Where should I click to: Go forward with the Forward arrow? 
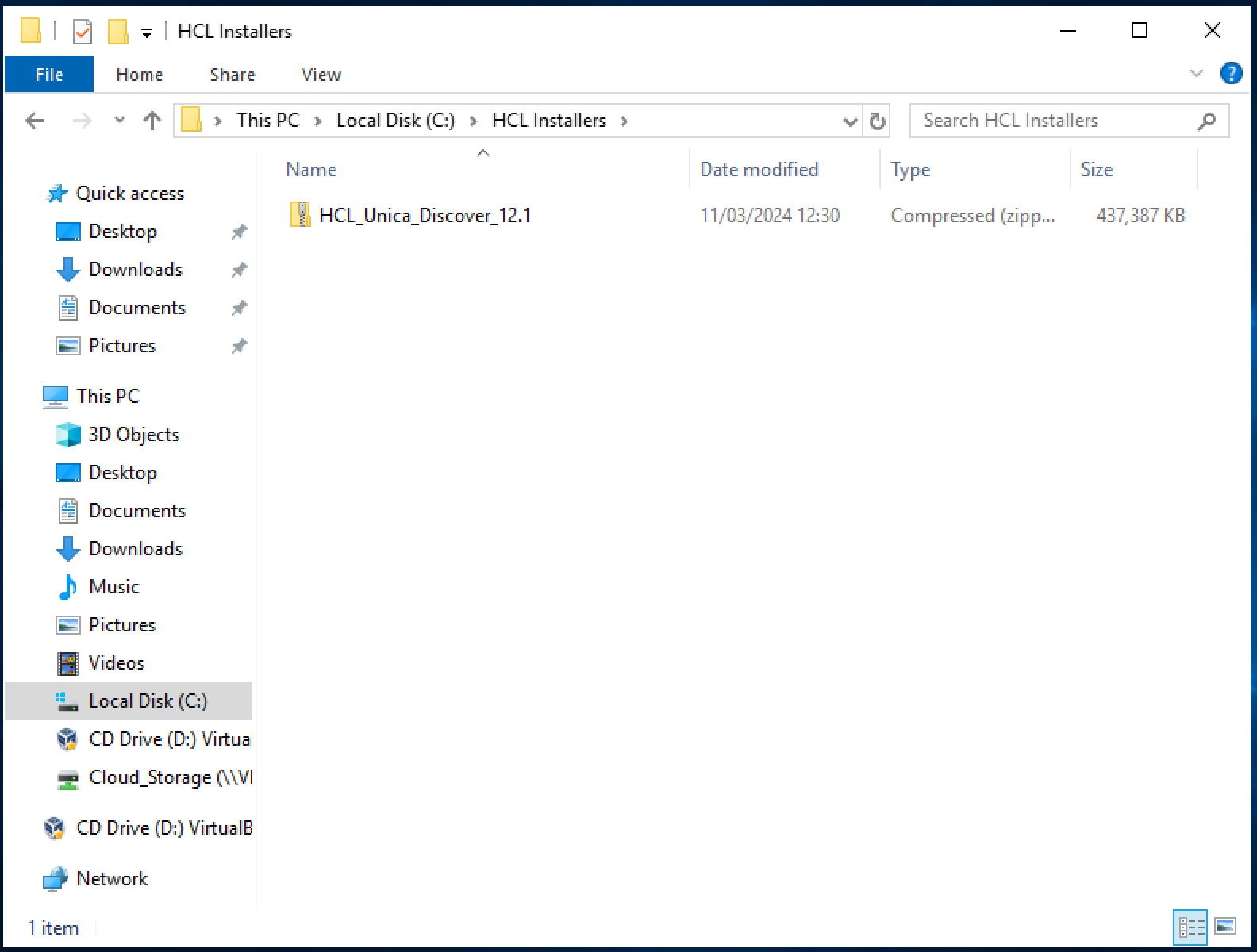pos(82,121)
